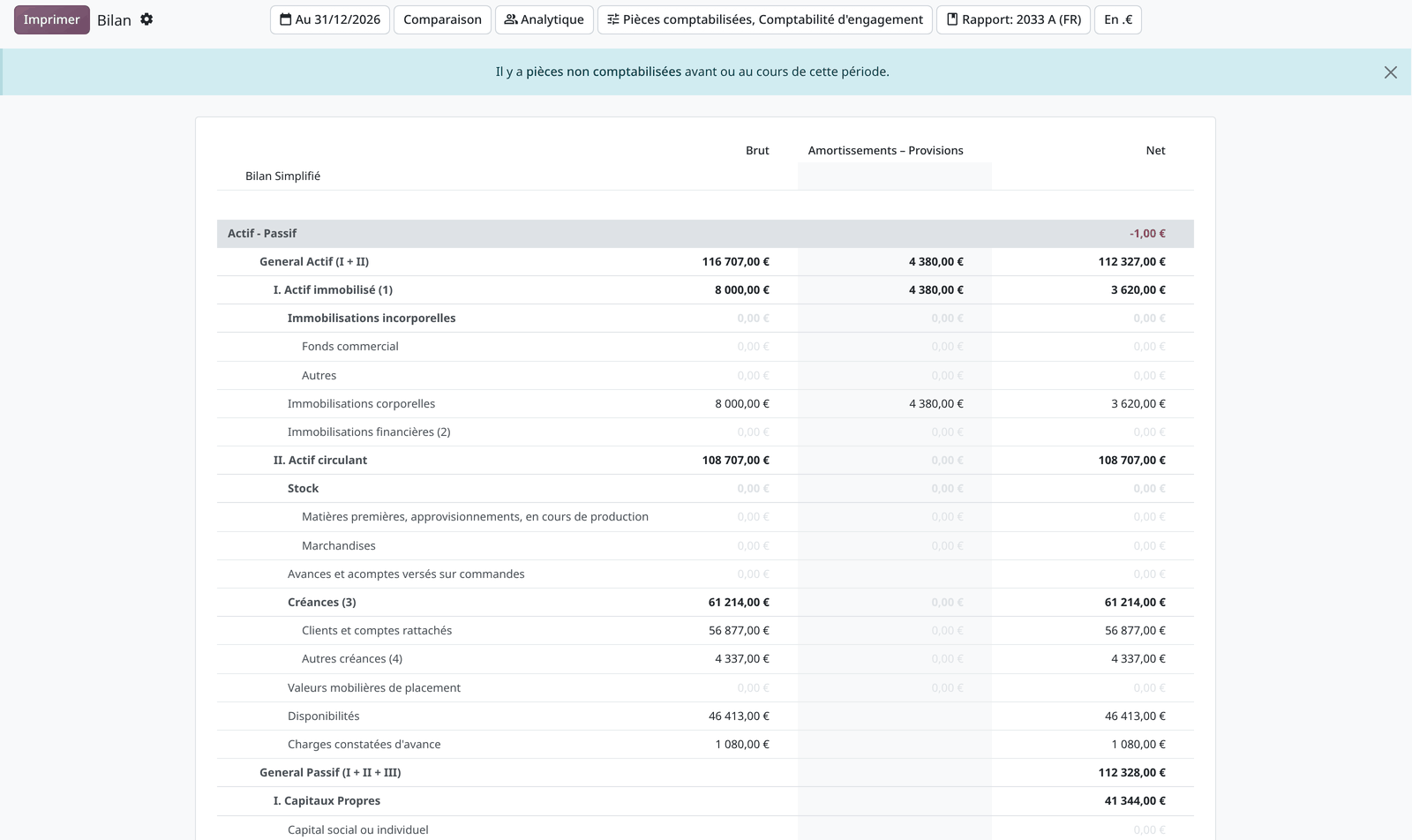This screenshot has height=840, width=1412.
Task: Open the date filter Au 31/12/2026
Action: point(330,19)
